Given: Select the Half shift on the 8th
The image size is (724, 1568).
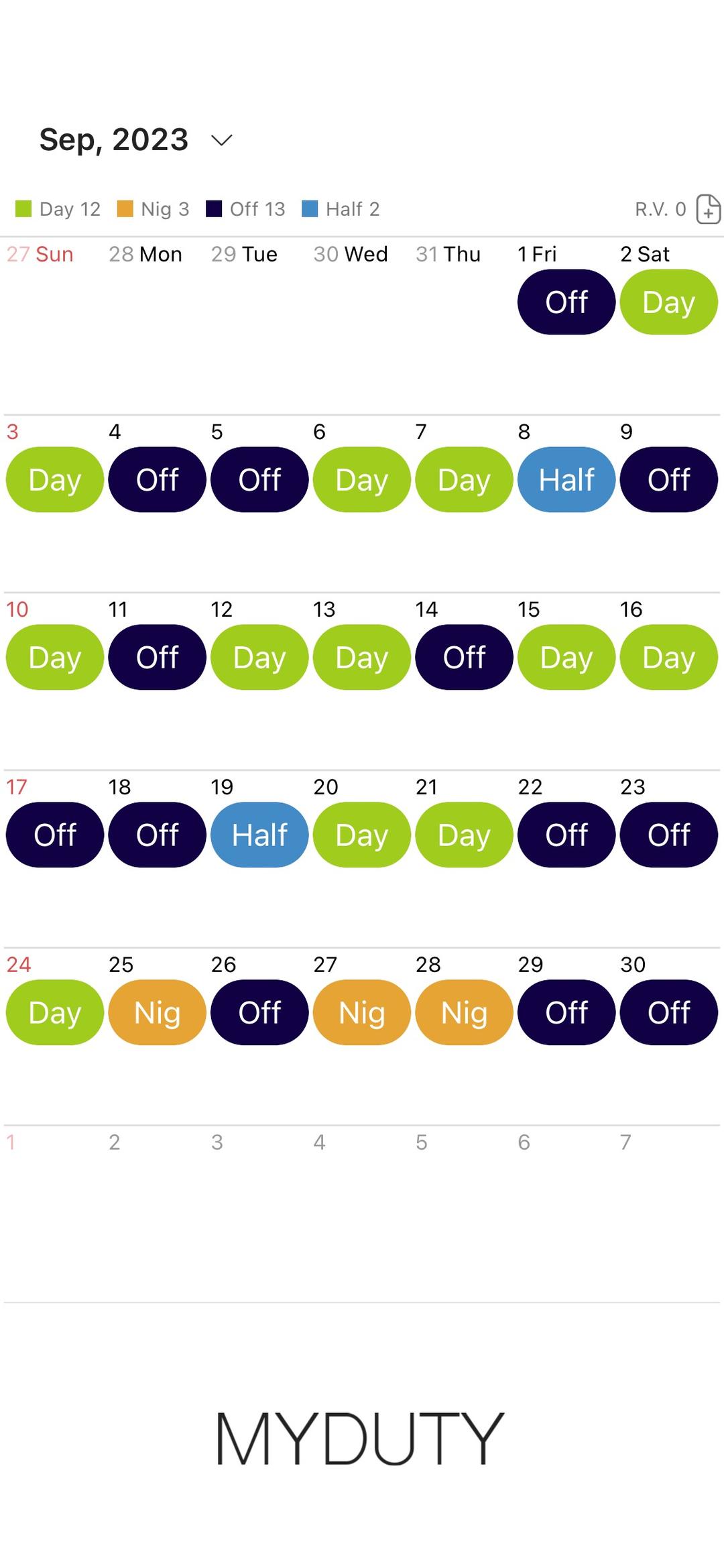Looking at the screenshot, I should pos(566,479).
